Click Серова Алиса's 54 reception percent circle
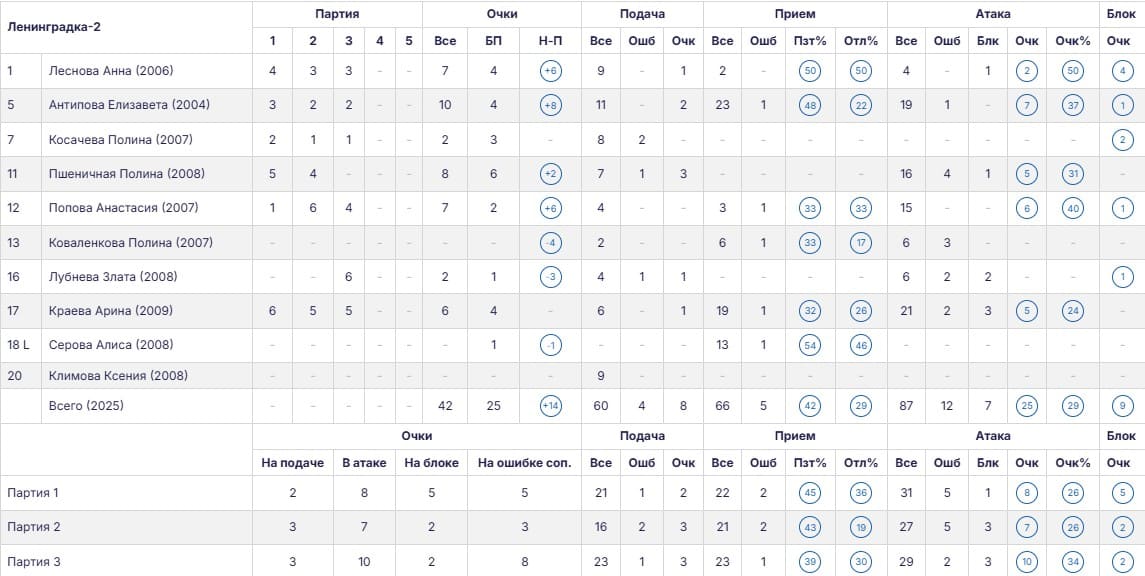The height and width of the screenshot is (576, 1145). point(809,345)
